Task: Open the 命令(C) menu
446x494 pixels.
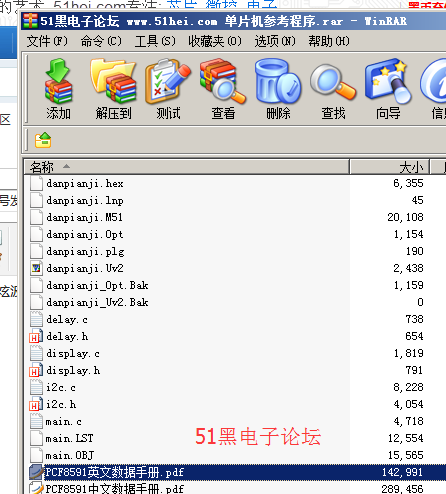Action: [x=101, y=41]
